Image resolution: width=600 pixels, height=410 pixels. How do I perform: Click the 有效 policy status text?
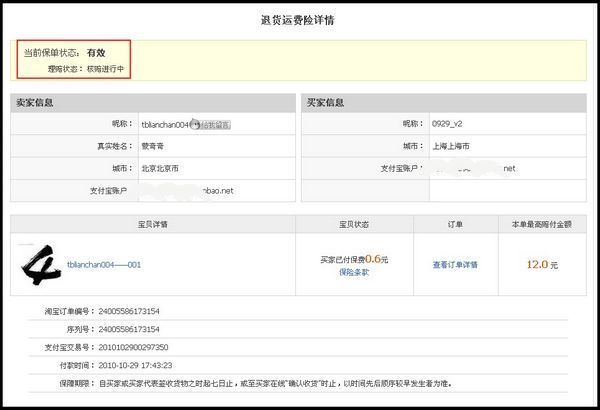[96, 52]
